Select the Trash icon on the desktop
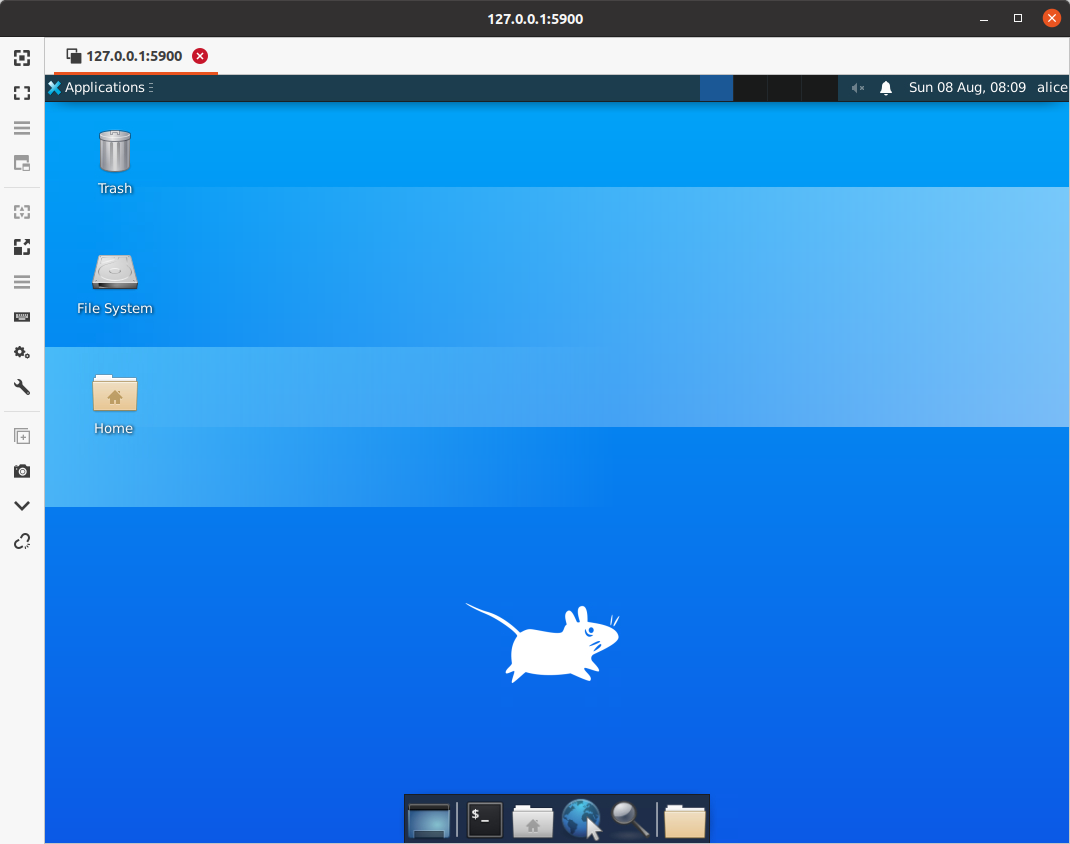The width and height of the screenshot is (1070, 844). pyautogui.click(x=115, y=162)
